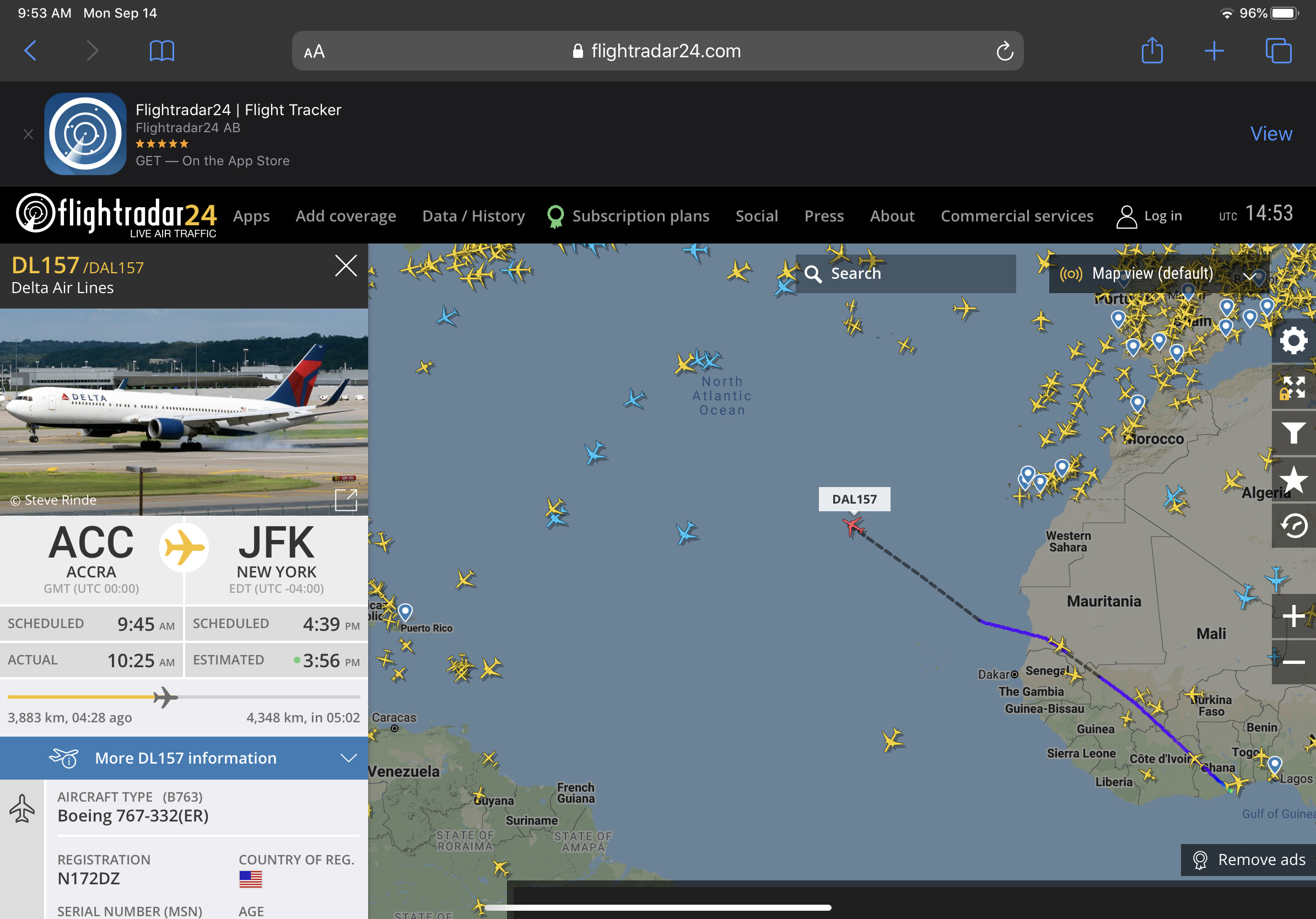Open the playback history clock icon
This screenshot has width=1316, height=919.
1293,526
